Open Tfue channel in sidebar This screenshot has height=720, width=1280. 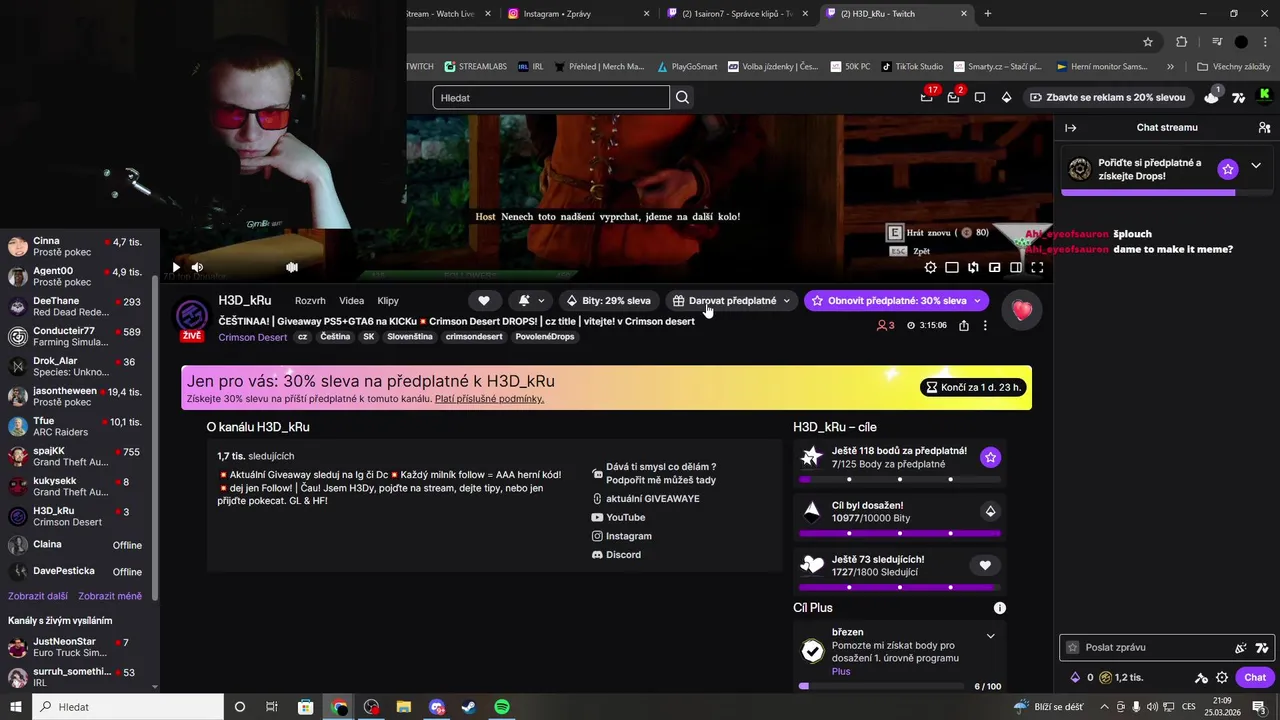pos(80,427)
